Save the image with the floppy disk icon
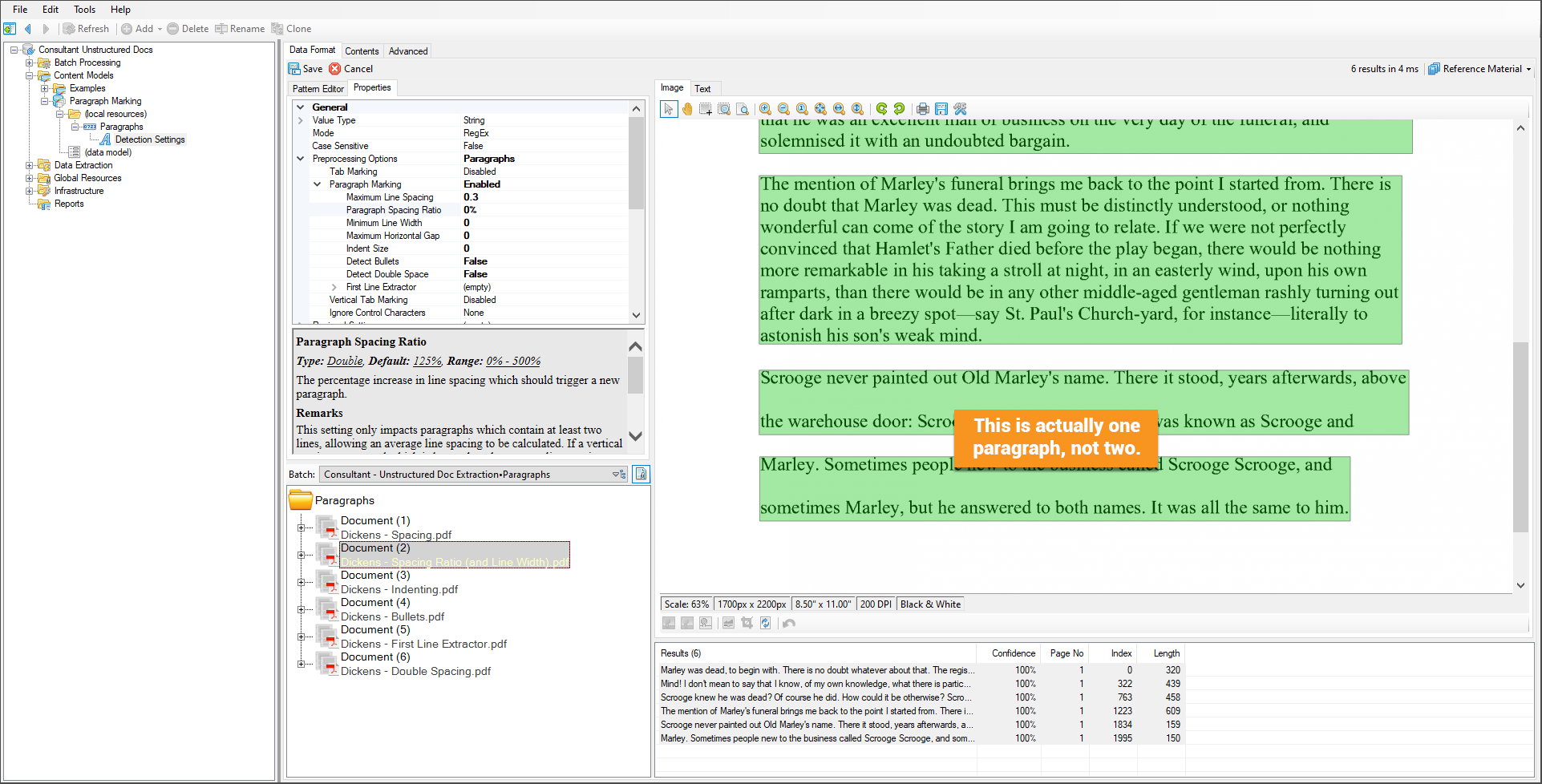The width and height of the screenshot is (1542, 784). [941, 109]
